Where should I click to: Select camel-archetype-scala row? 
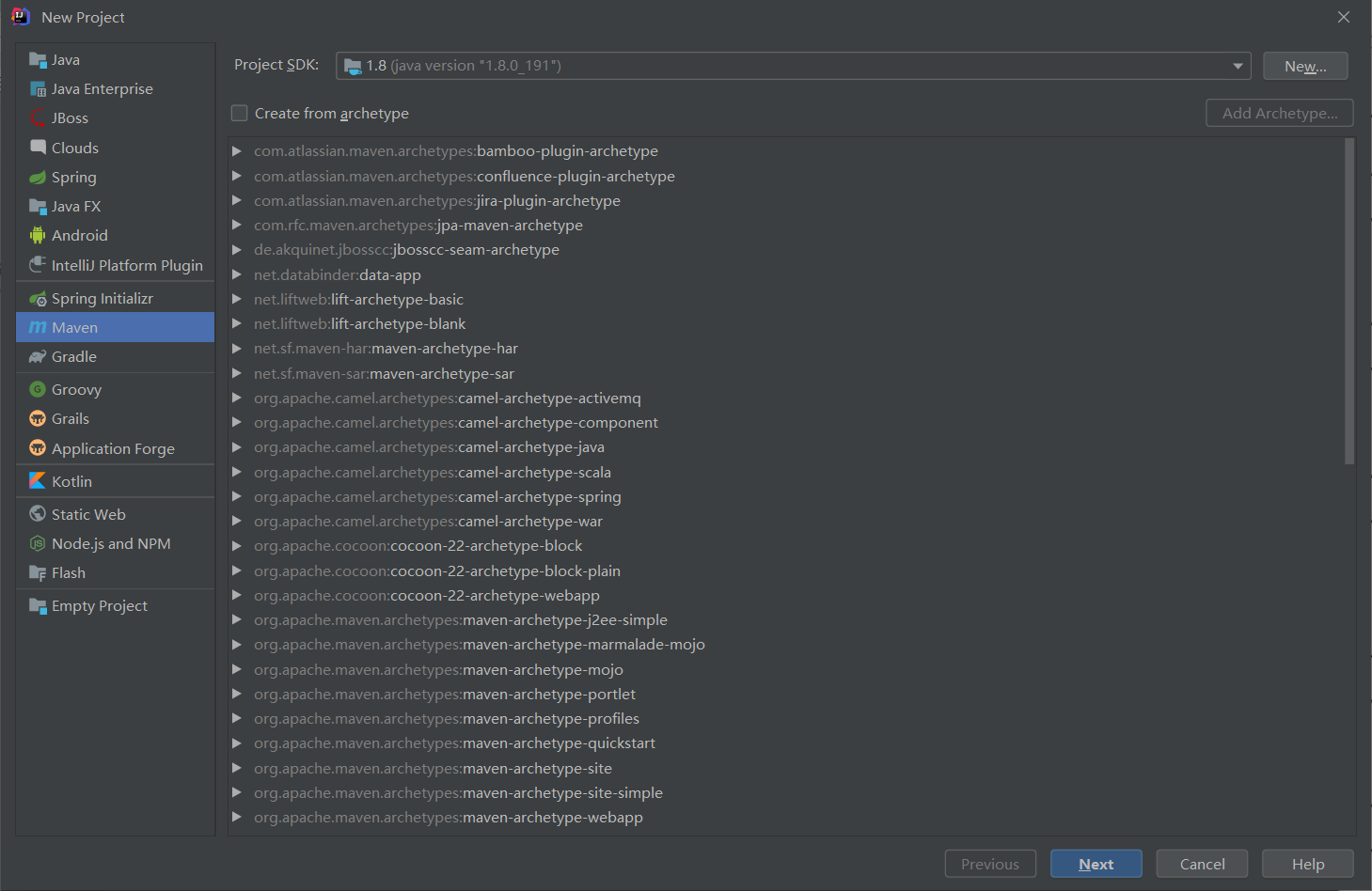tap(786, 472)
